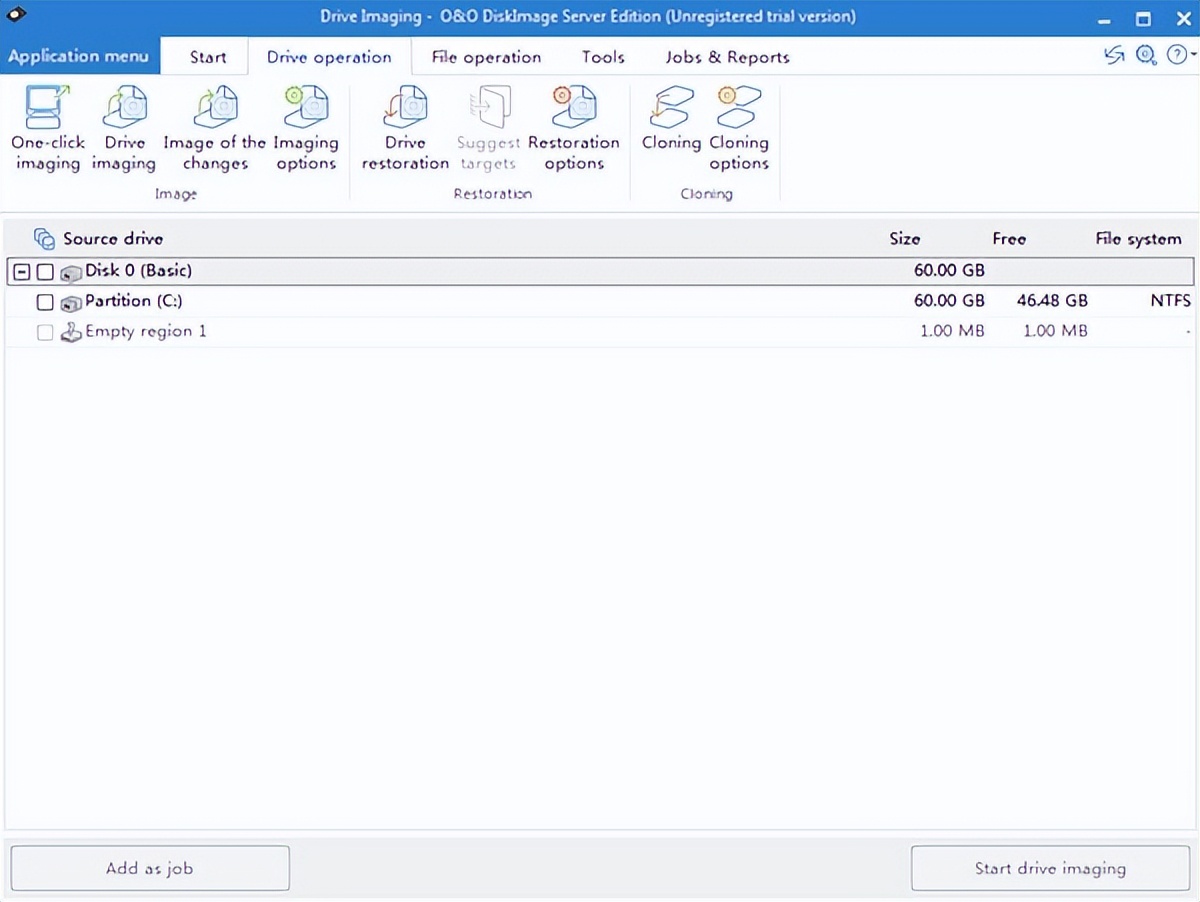The height and width of the screenshot is (902, 1200).
Task: Switch to the File operation tab
Action: pyautogui.click(x=486, y=57)
